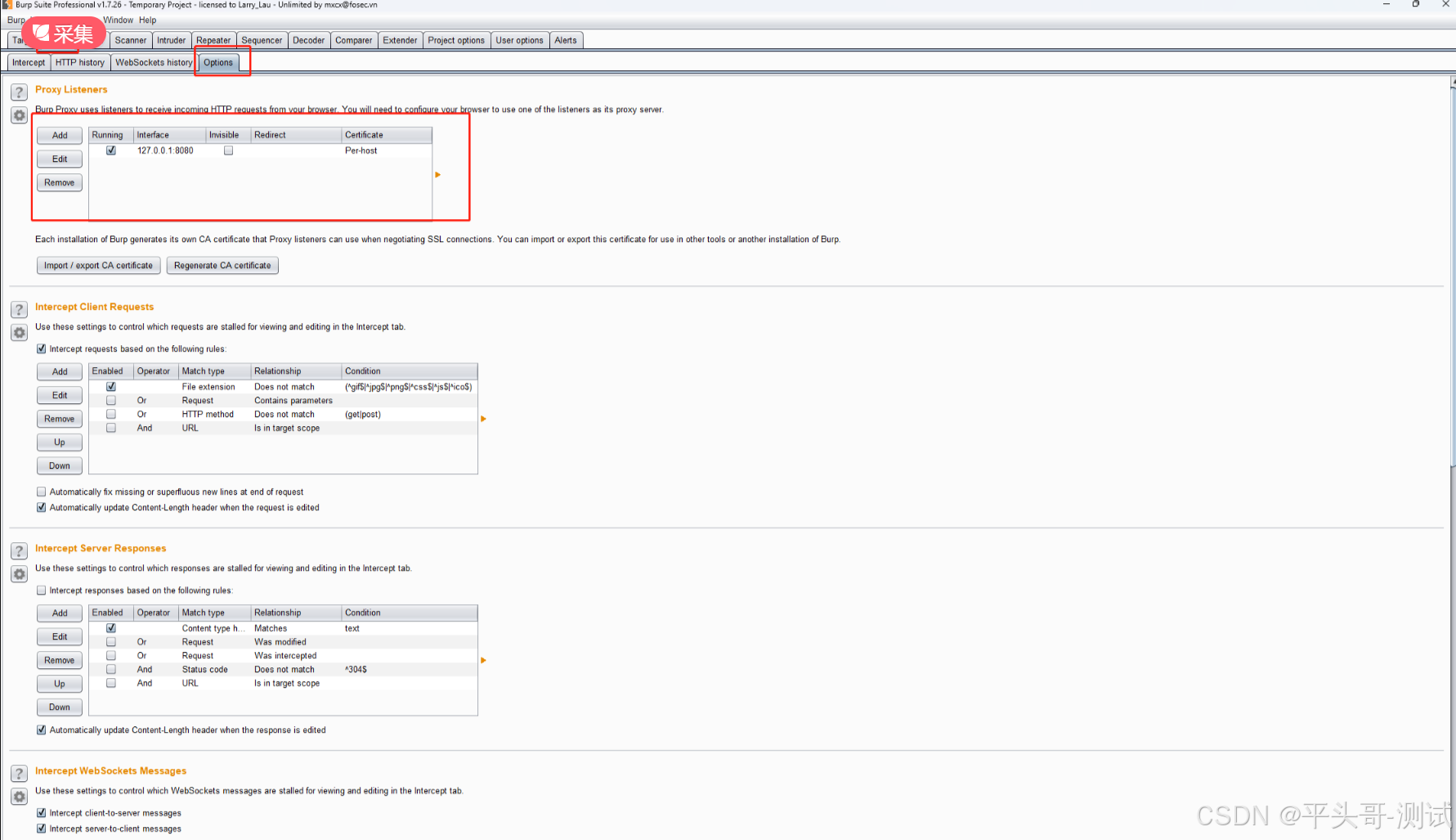Open the Decoder tab
This screenshot has height=840, width=1456.
309,40
